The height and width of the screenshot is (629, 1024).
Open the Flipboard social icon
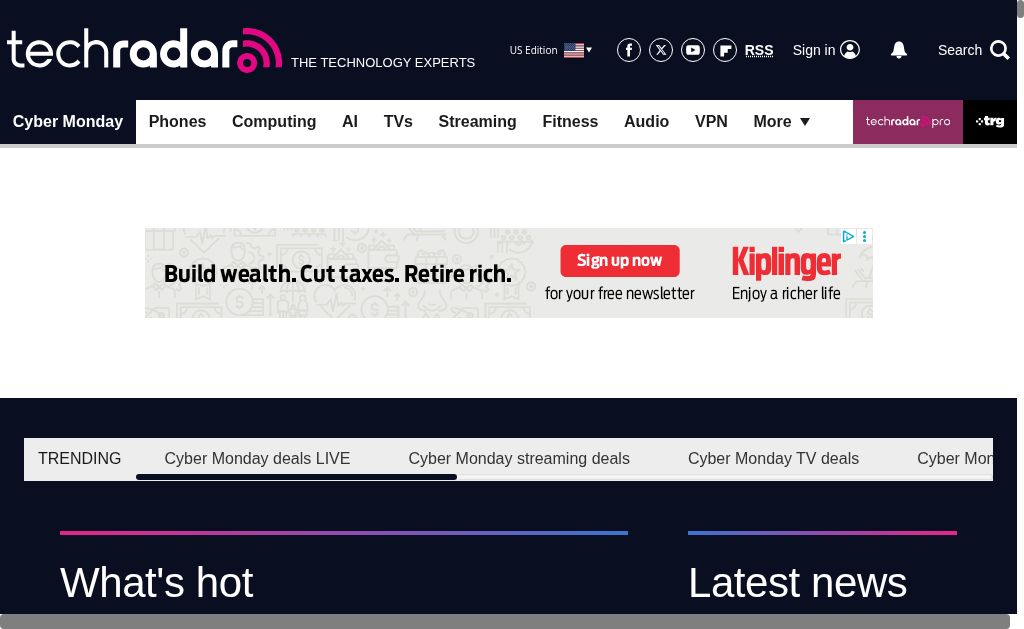point(725,50)
